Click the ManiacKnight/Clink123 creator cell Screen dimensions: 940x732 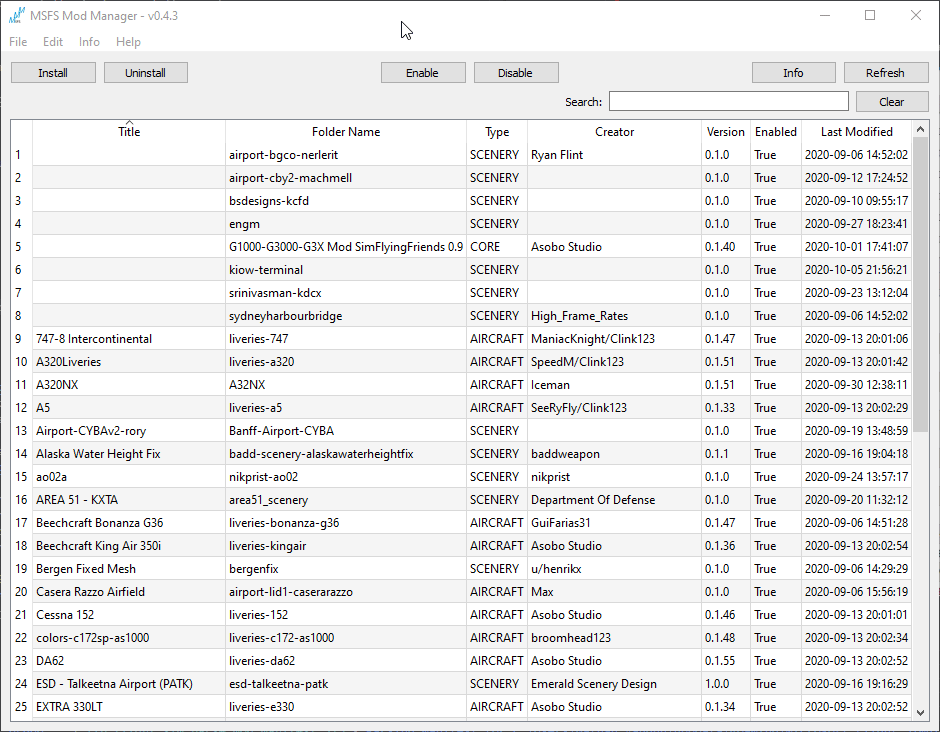pyautogui.click(x=614, y=339)
